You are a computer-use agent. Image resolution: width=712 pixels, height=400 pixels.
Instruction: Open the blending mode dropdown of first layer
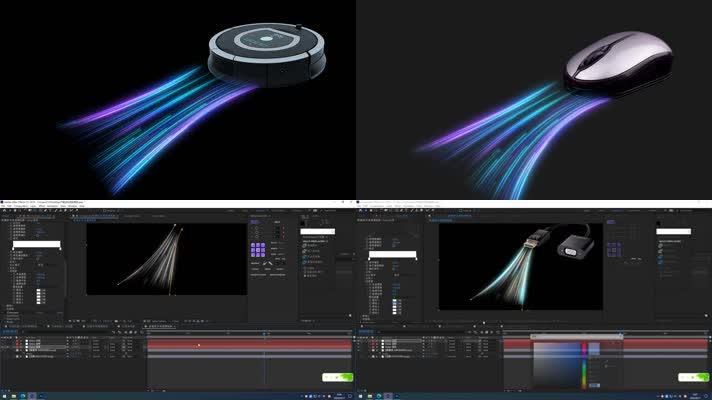coord(95,341)
